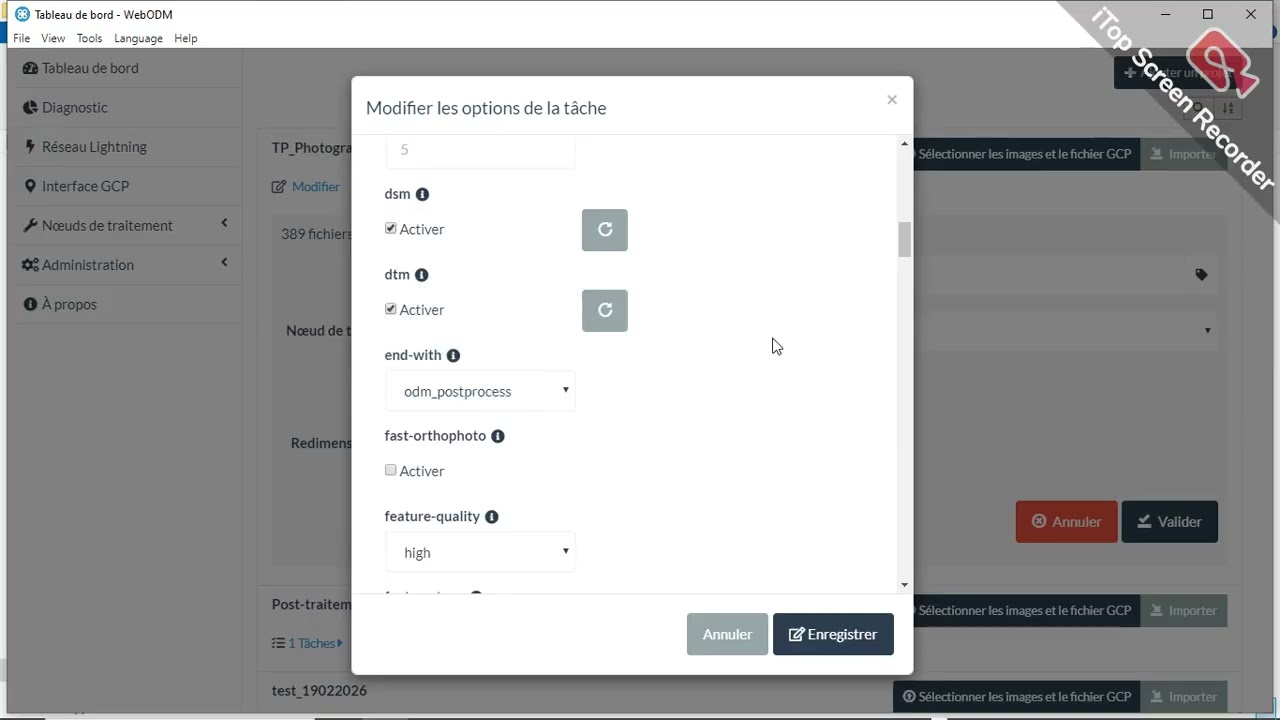This screenshot has width=1280, height=720.
Task: Open the Language menu
Action: click(138, 38)
